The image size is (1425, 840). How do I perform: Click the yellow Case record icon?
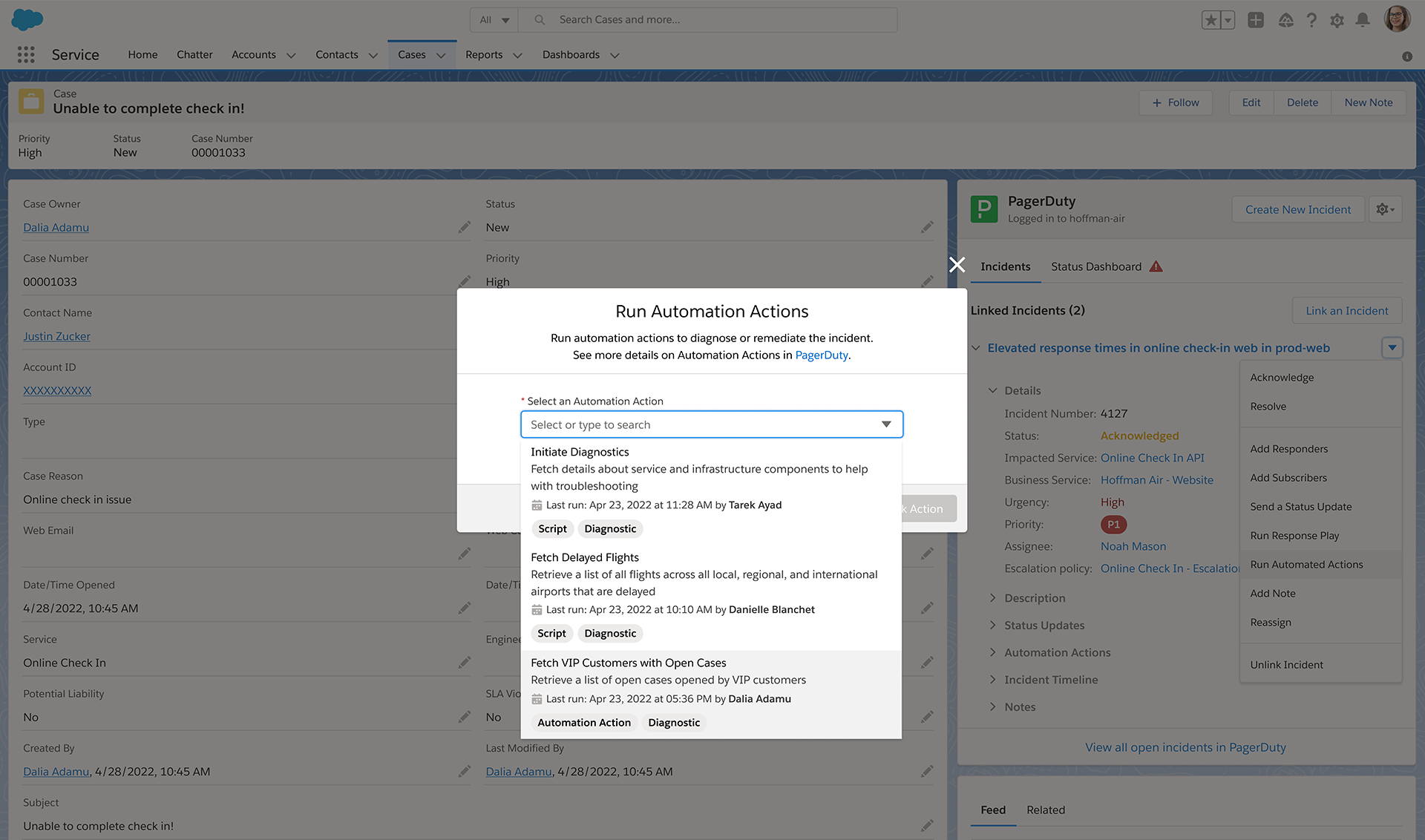pos(31,102)
